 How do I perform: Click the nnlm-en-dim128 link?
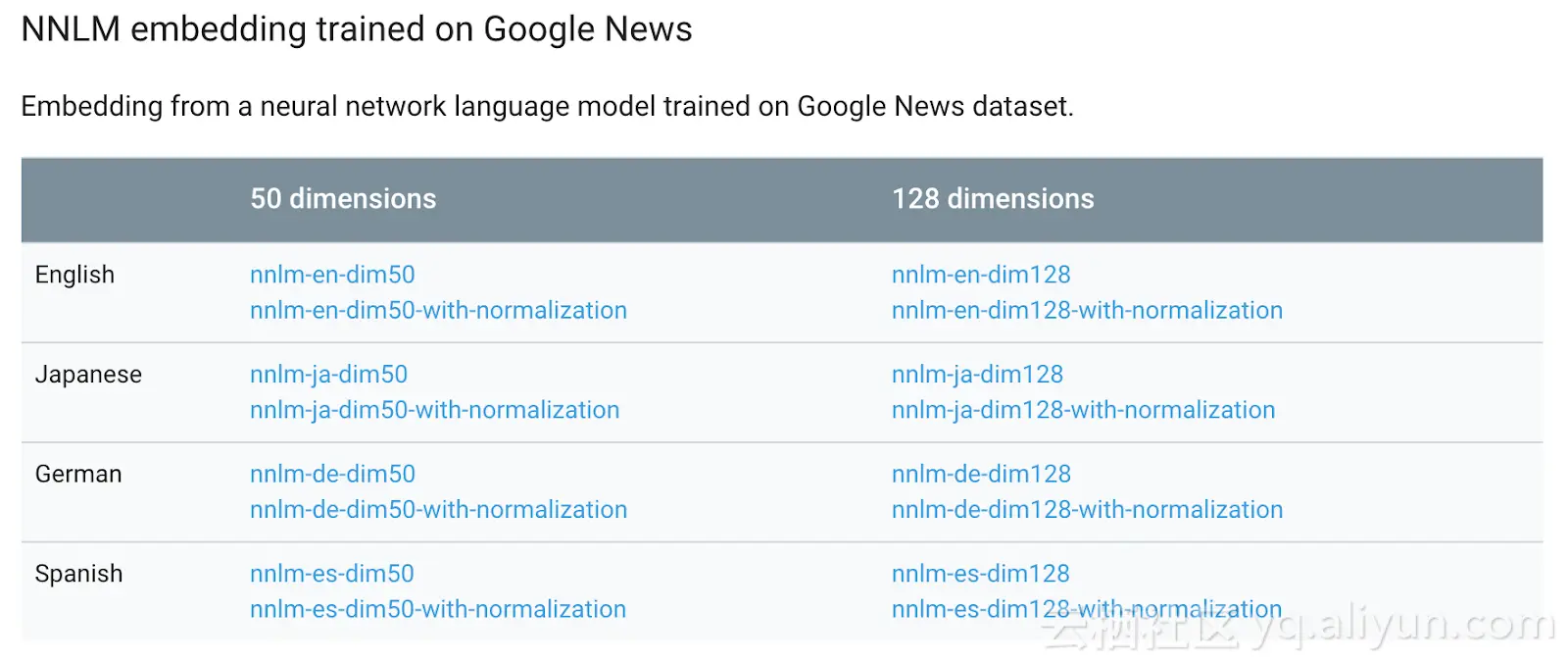[981, 275]
